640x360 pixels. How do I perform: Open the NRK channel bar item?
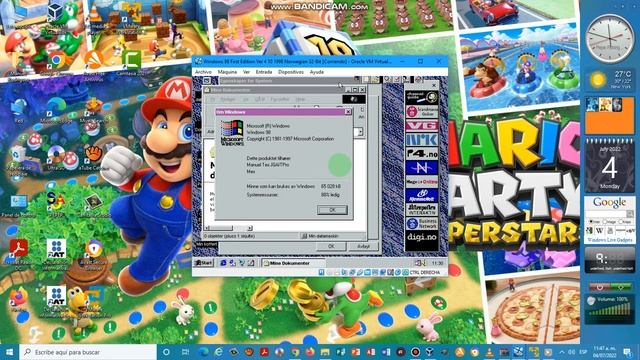pos(422,140)
